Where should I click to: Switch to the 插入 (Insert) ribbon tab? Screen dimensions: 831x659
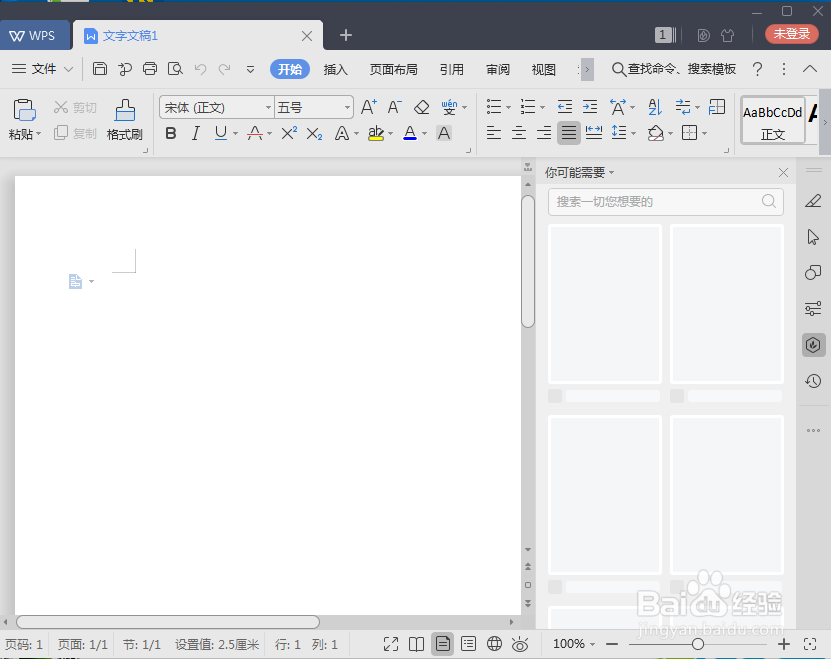(335, 69)
